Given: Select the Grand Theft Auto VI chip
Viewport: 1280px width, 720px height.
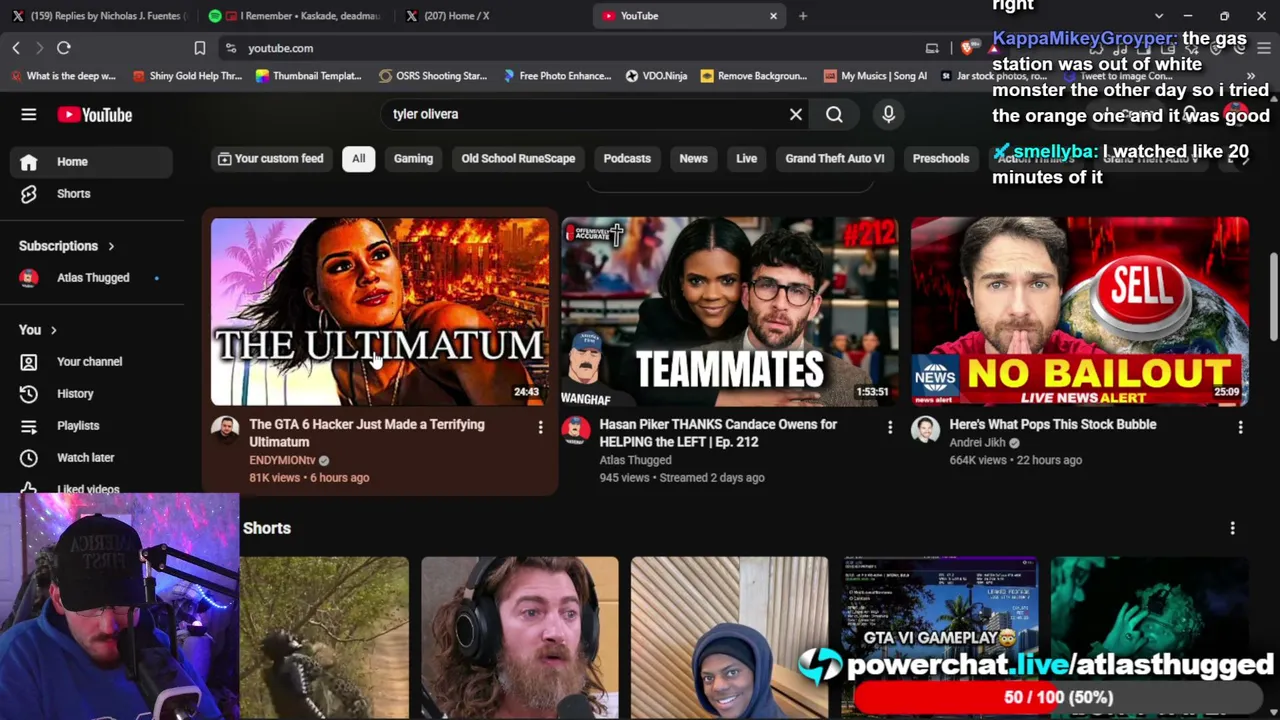Looking at the screenshot, I should [x=835, y=159].
